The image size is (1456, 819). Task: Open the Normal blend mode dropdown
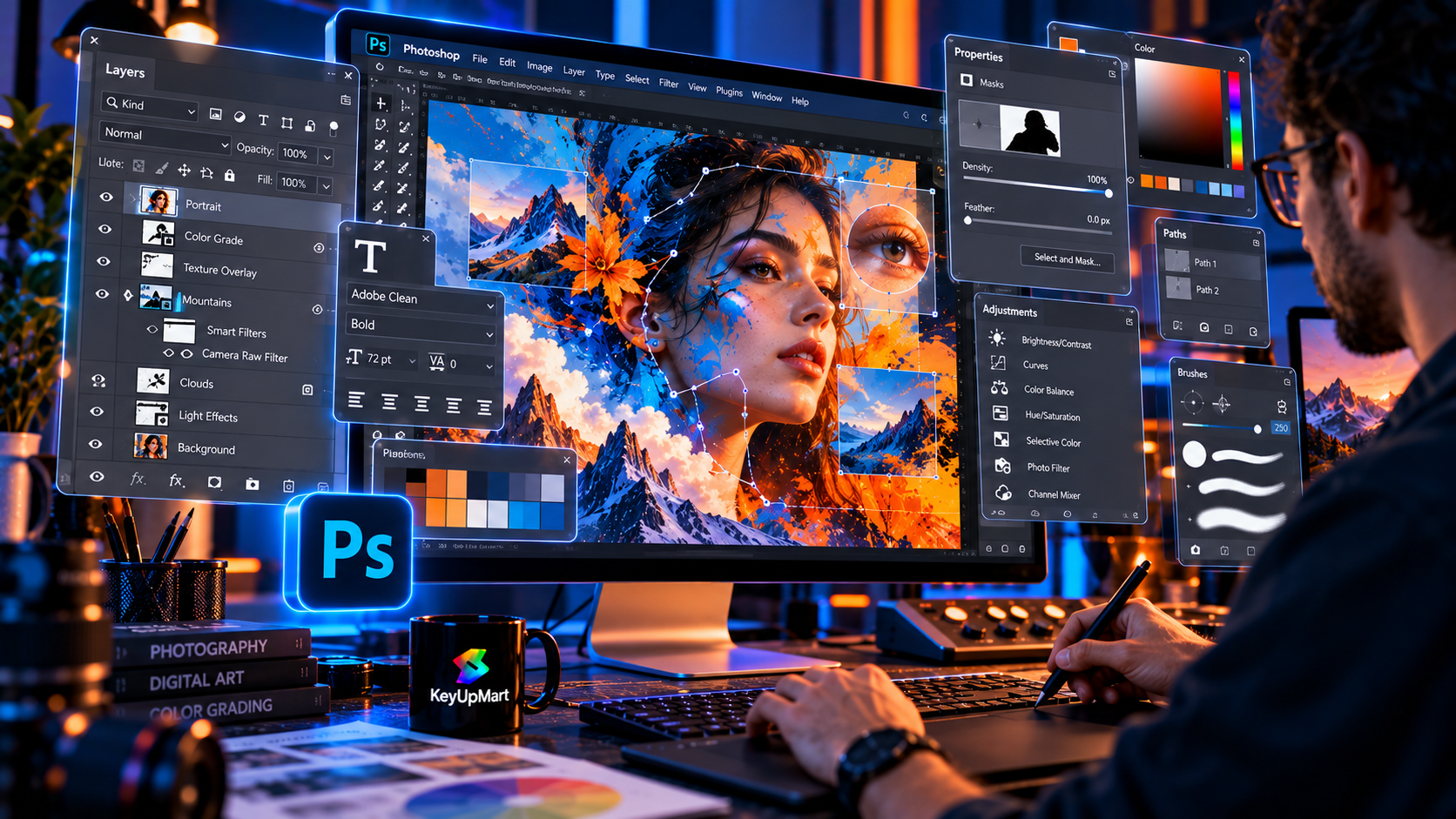click(165, 136)
